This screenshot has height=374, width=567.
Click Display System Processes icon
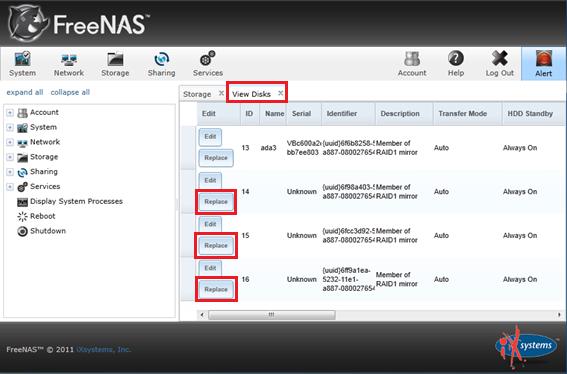(x=22, y=202)
